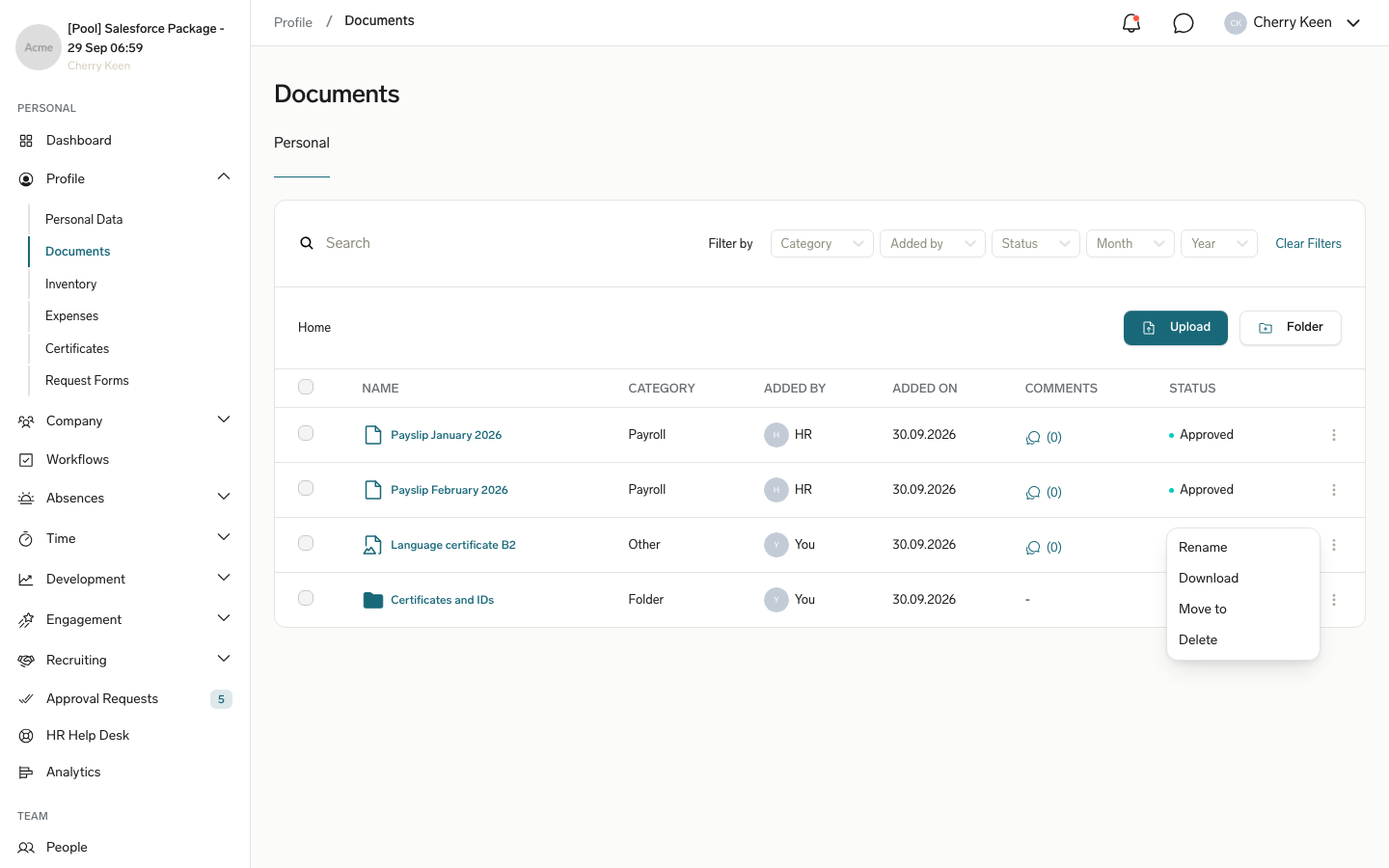The width and height of the screenshot is (1389, 868).
Task: Open the Status filter dropdown
Action: click(1036, 243)
